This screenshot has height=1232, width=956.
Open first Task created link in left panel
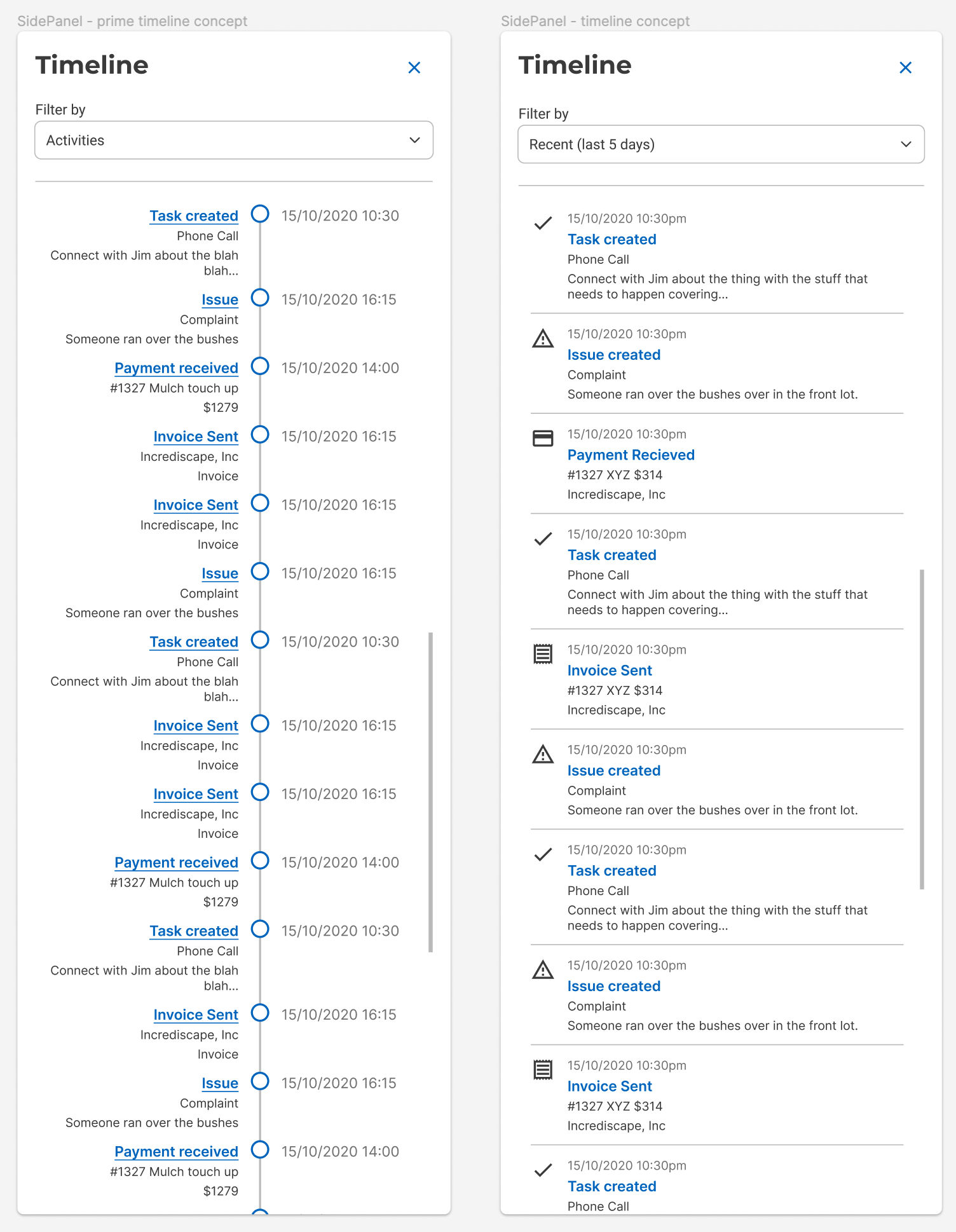click(194, 216)
